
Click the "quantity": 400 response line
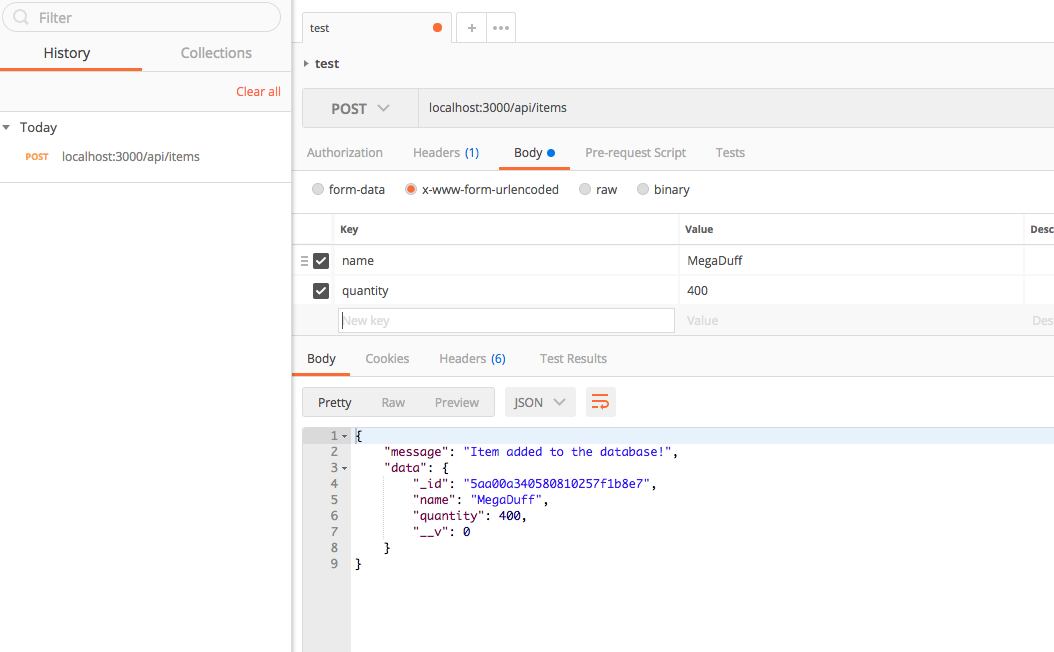click(x=469, y=516)
